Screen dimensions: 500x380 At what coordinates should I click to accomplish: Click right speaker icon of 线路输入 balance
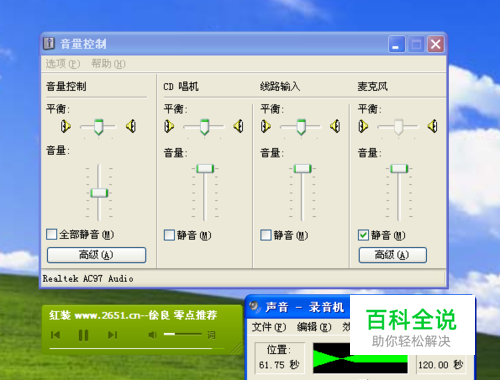(335, 126)
